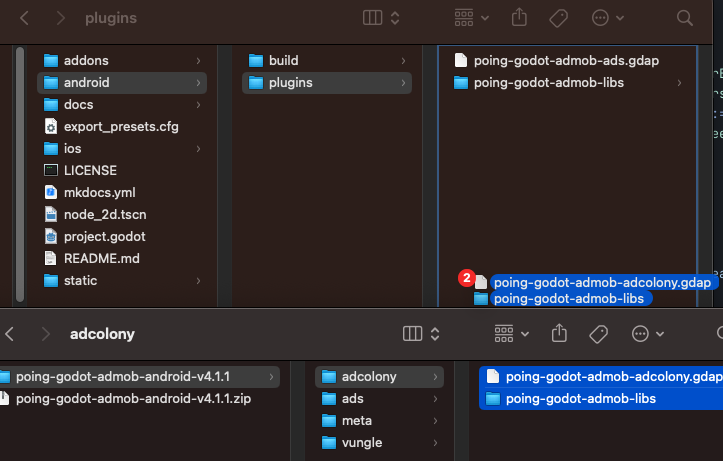Select poing-godot-admob-adcolony.gdap in adcolony window
Image resolution: width=723 pixels, height=461 pixels.
[601, 377]
